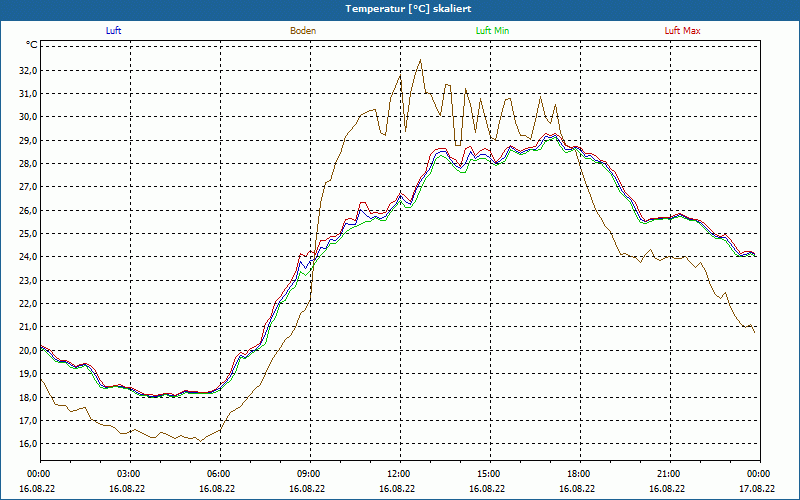
Task: Click the 19,0 y-axis value
Action: click(28, 373)
